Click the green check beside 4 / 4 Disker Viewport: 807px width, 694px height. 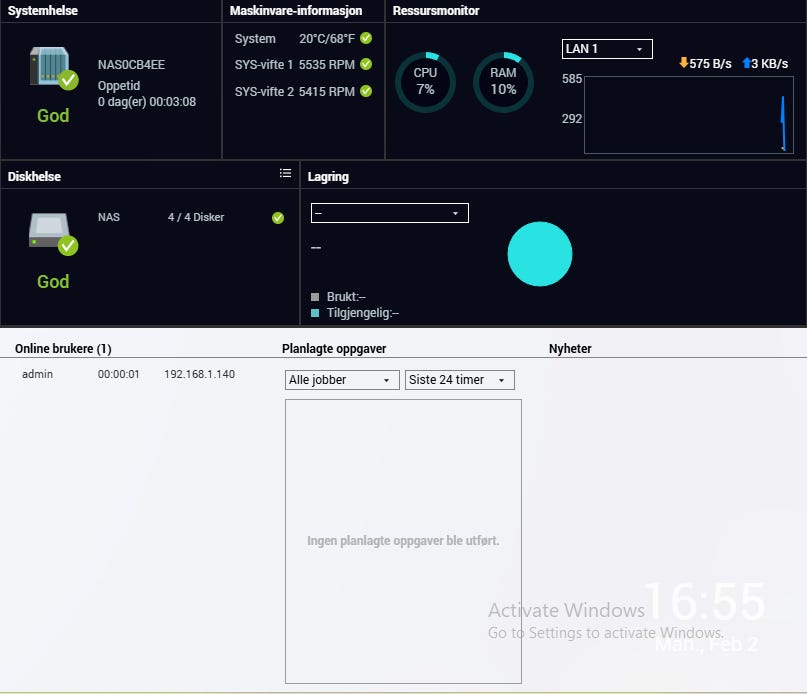278,218
